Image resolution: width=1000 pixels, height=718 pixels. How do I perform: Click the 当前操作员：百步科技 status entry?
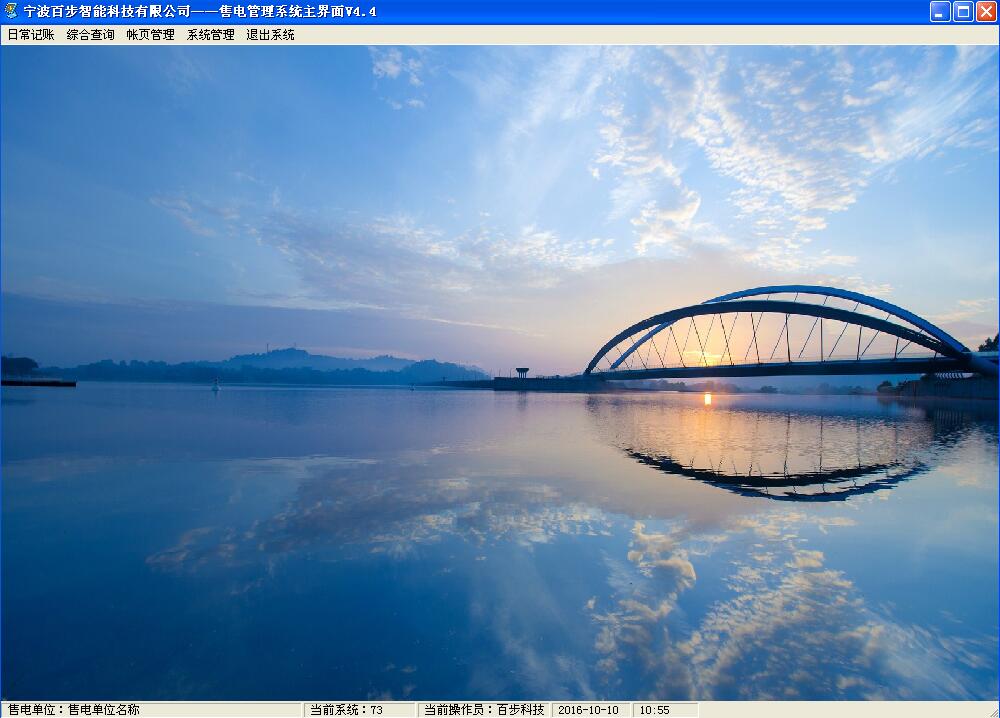pyautogui.click(x=484, y=710)
